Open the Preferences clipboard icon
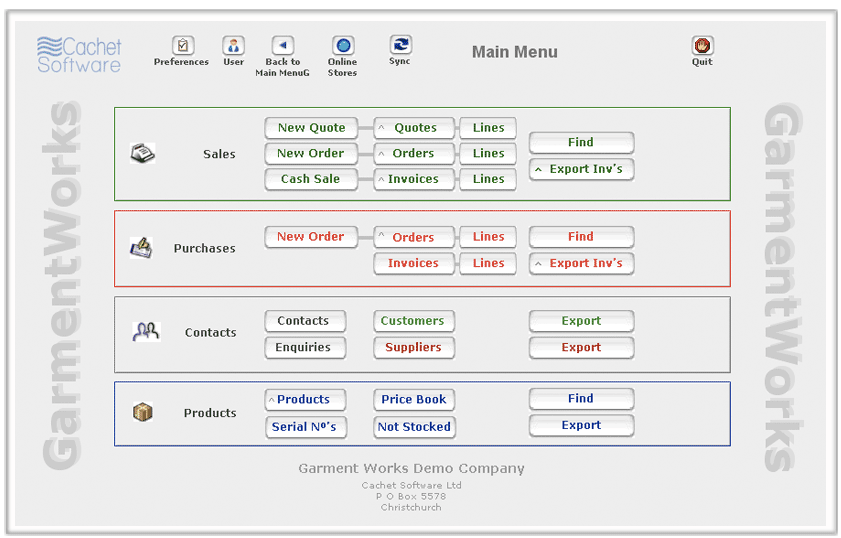Screen dimensions: 841x538 point(182,45)
